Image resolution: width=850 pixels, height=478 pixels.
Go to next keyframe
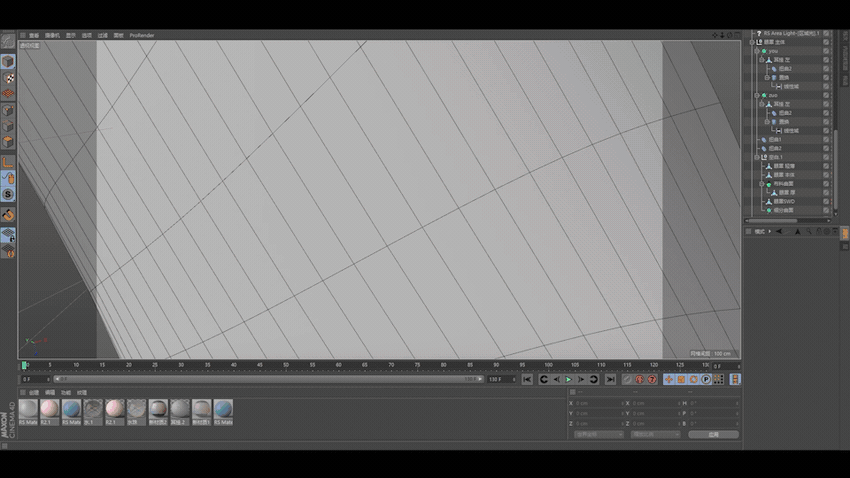coord(594,379)
